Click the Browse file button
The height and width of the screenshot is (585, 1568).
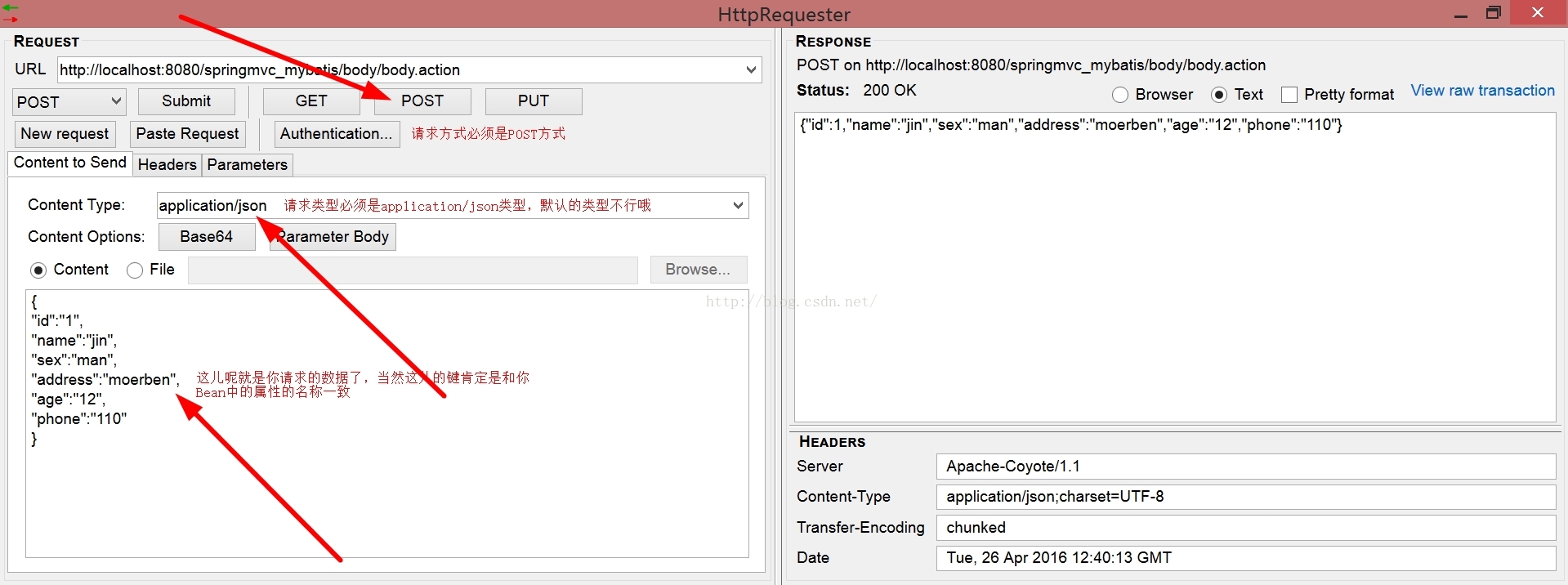[699, 270]
